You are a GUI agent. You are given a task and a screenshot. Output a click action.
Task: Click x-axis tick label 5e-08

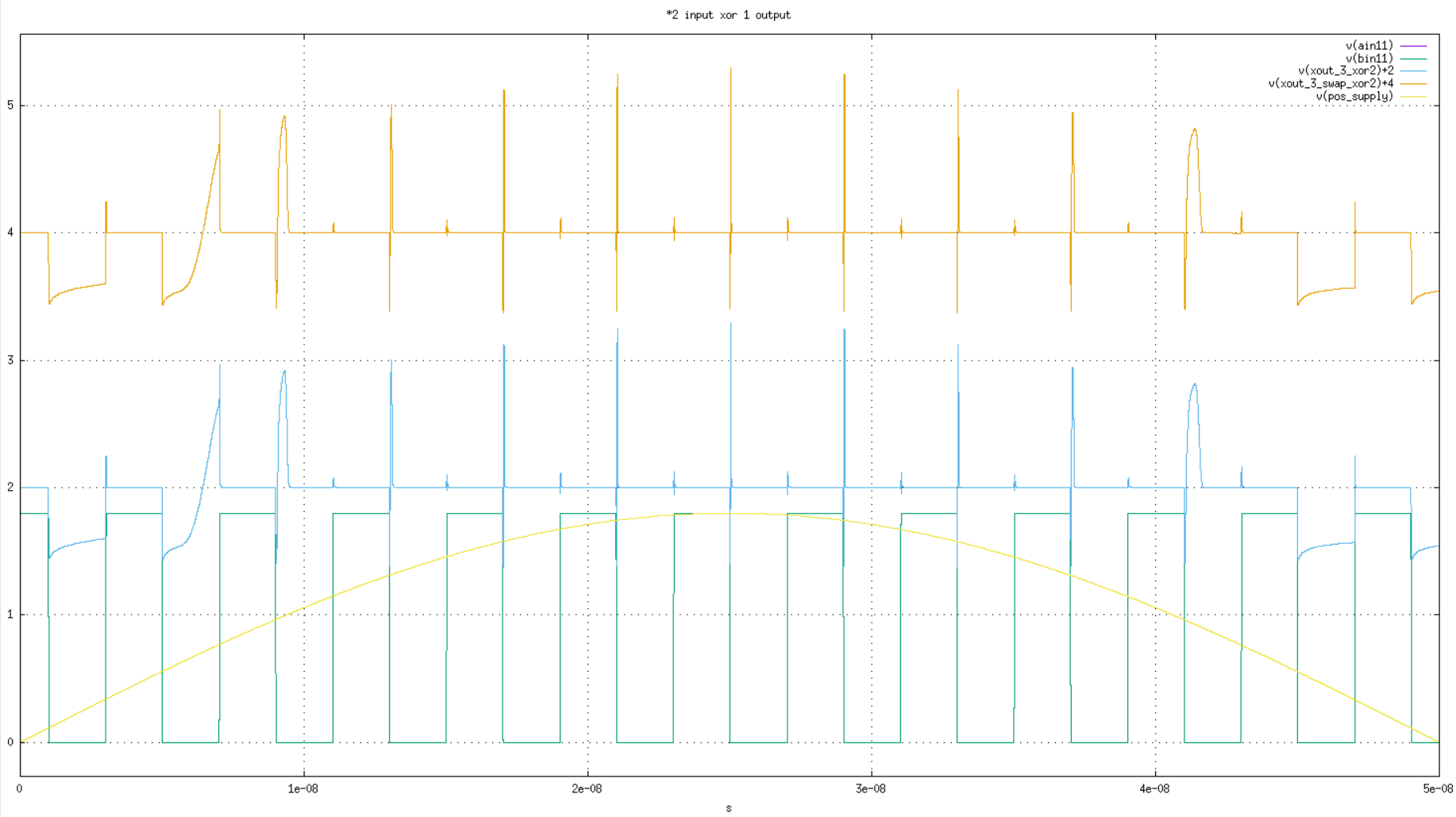click(1438, 788)
